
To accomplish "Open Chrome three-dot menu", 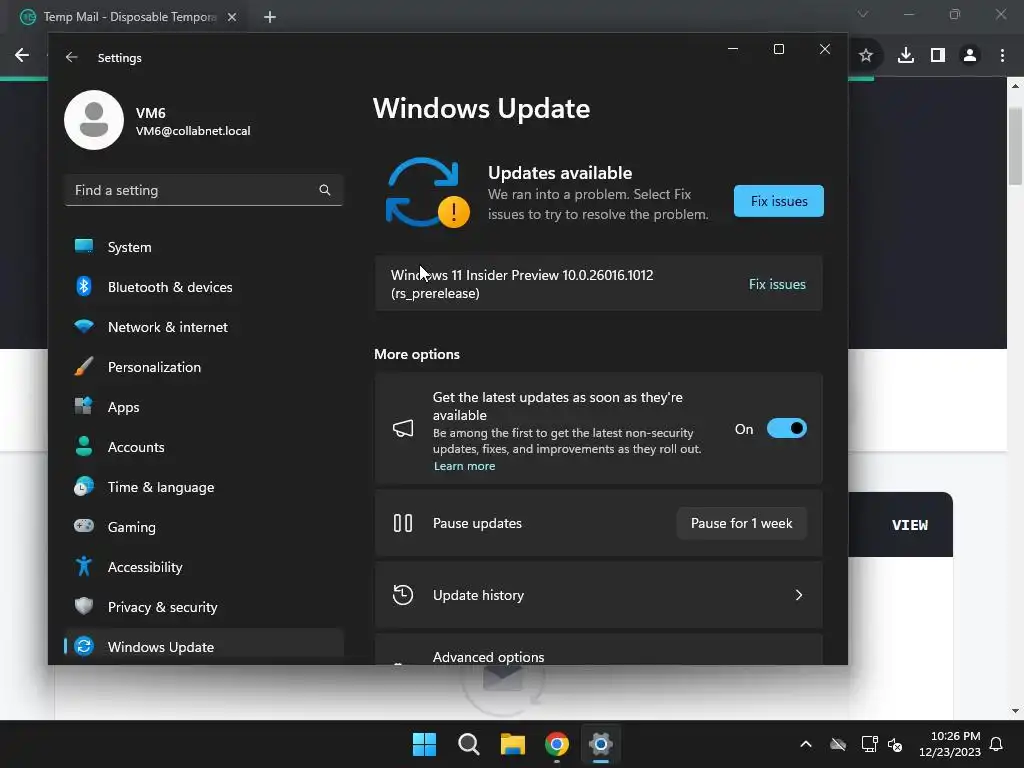I will (x=1002, y=56).
